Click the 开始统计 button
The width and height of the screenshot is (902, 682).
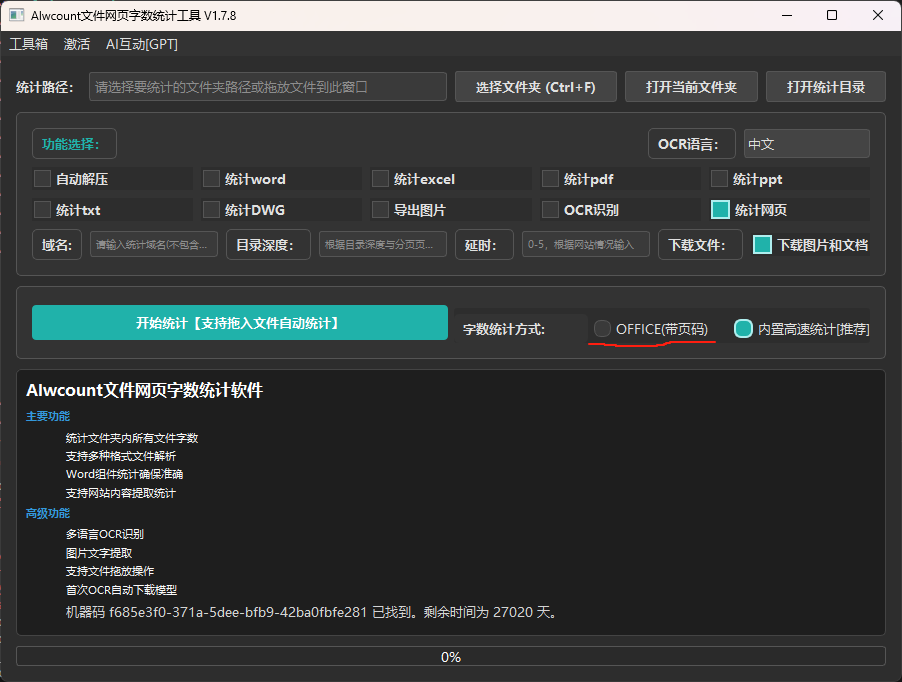pos(240,323)
